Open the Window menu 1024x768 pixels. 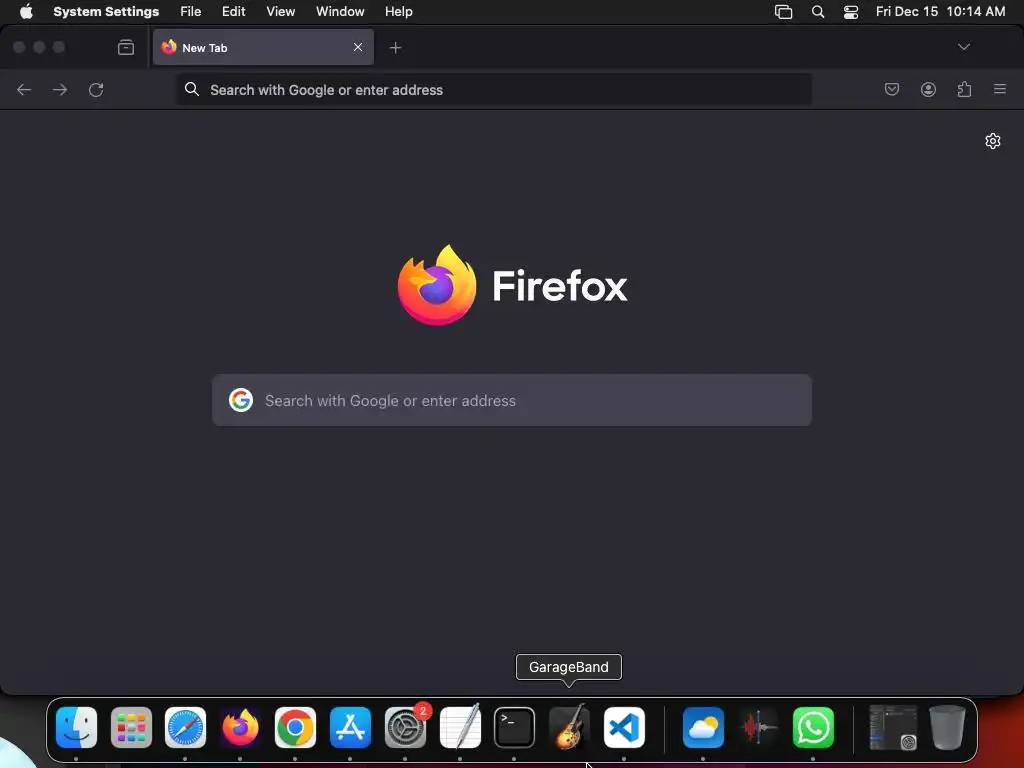pyautogui.click(x=340, y=12)
